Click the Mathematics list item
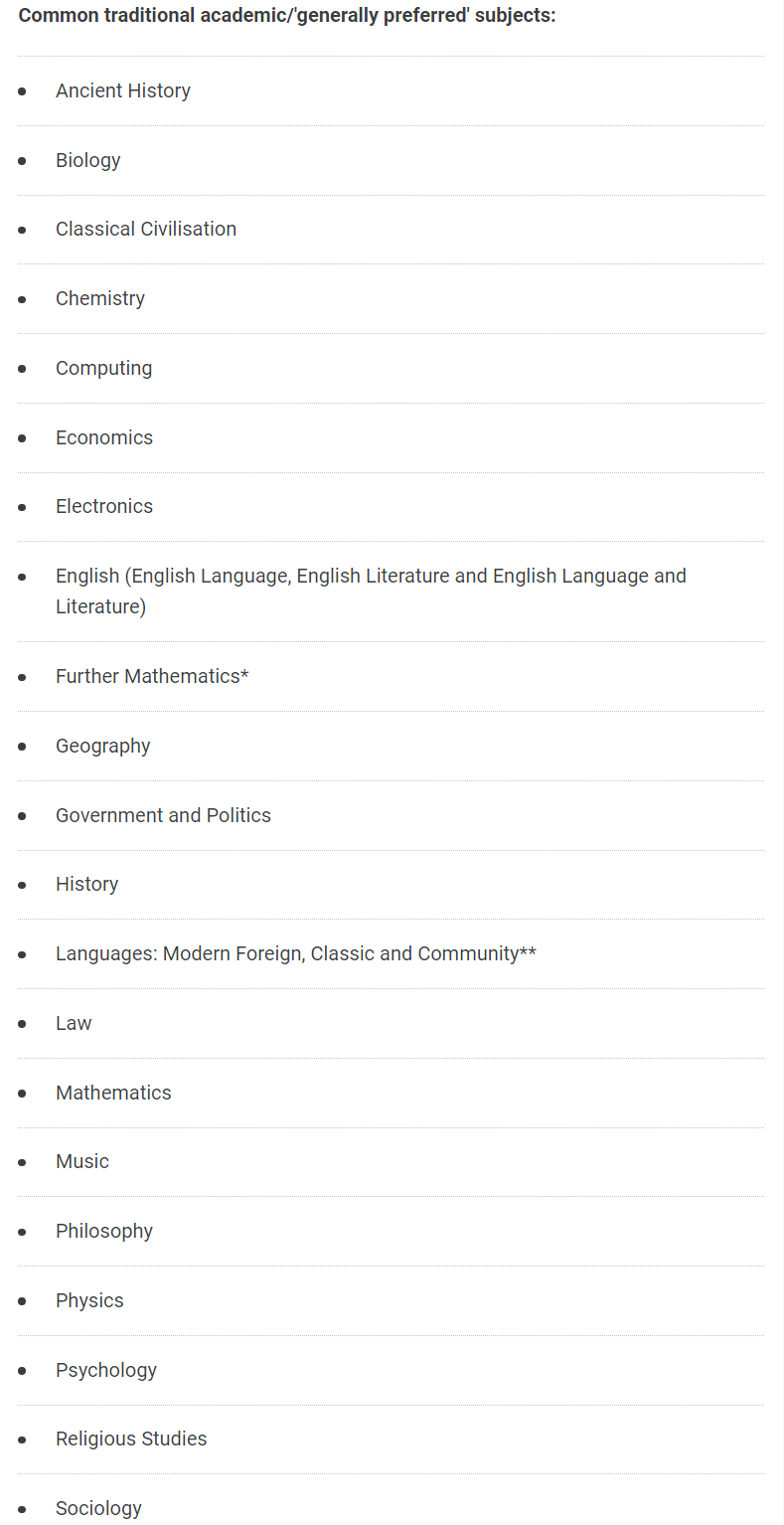This screenshot has height=1525, width=784. coord(113,1093)
